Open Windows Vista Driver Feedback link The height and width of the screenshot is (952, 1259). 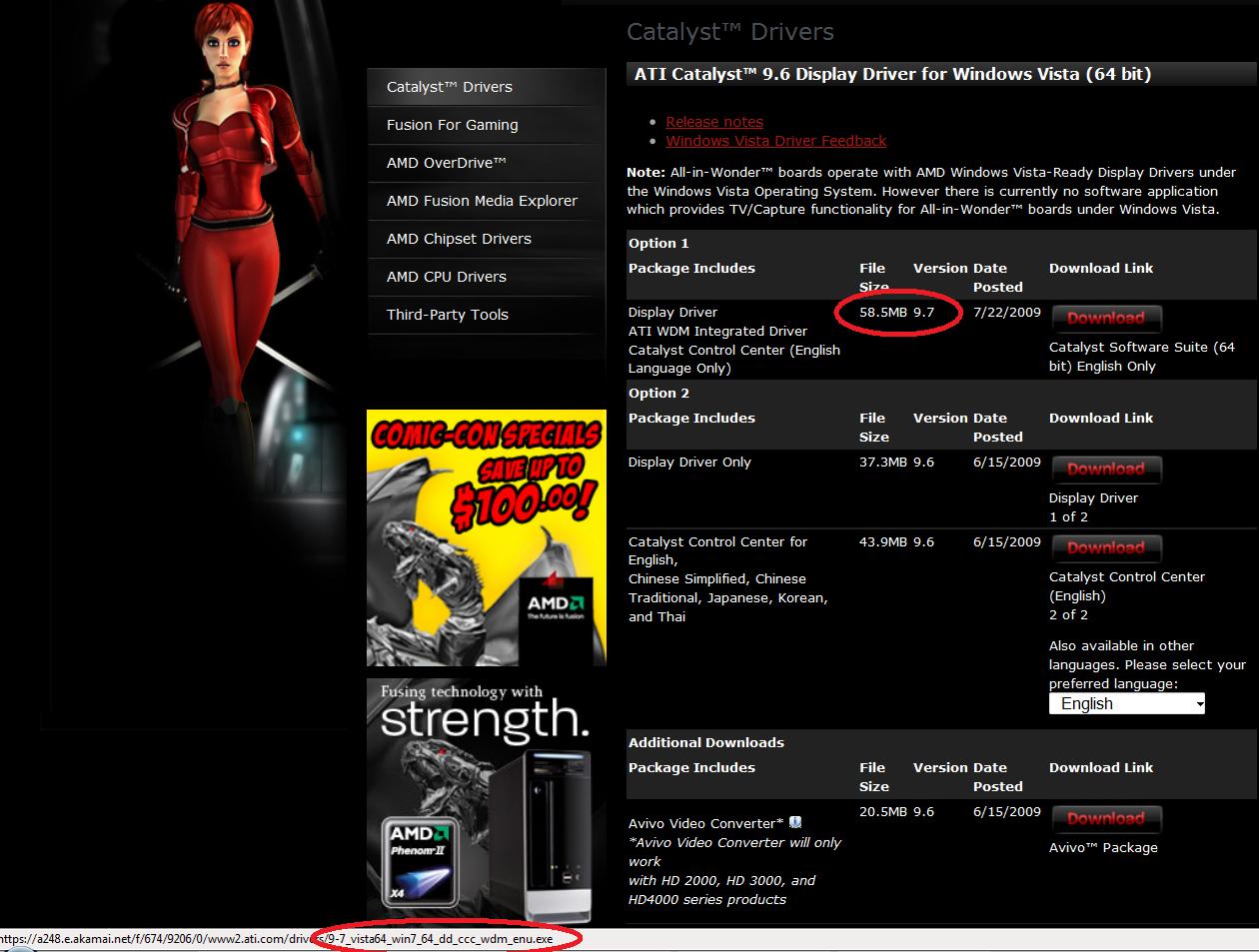coord(776,141)
